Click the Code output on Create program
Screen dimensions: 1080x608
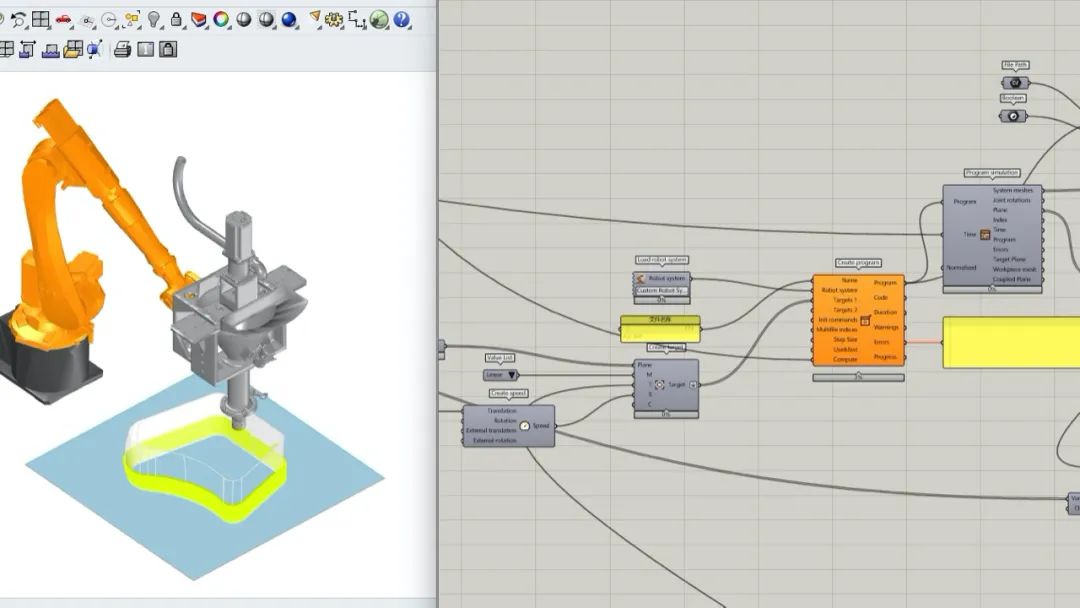tap(880, 297)
